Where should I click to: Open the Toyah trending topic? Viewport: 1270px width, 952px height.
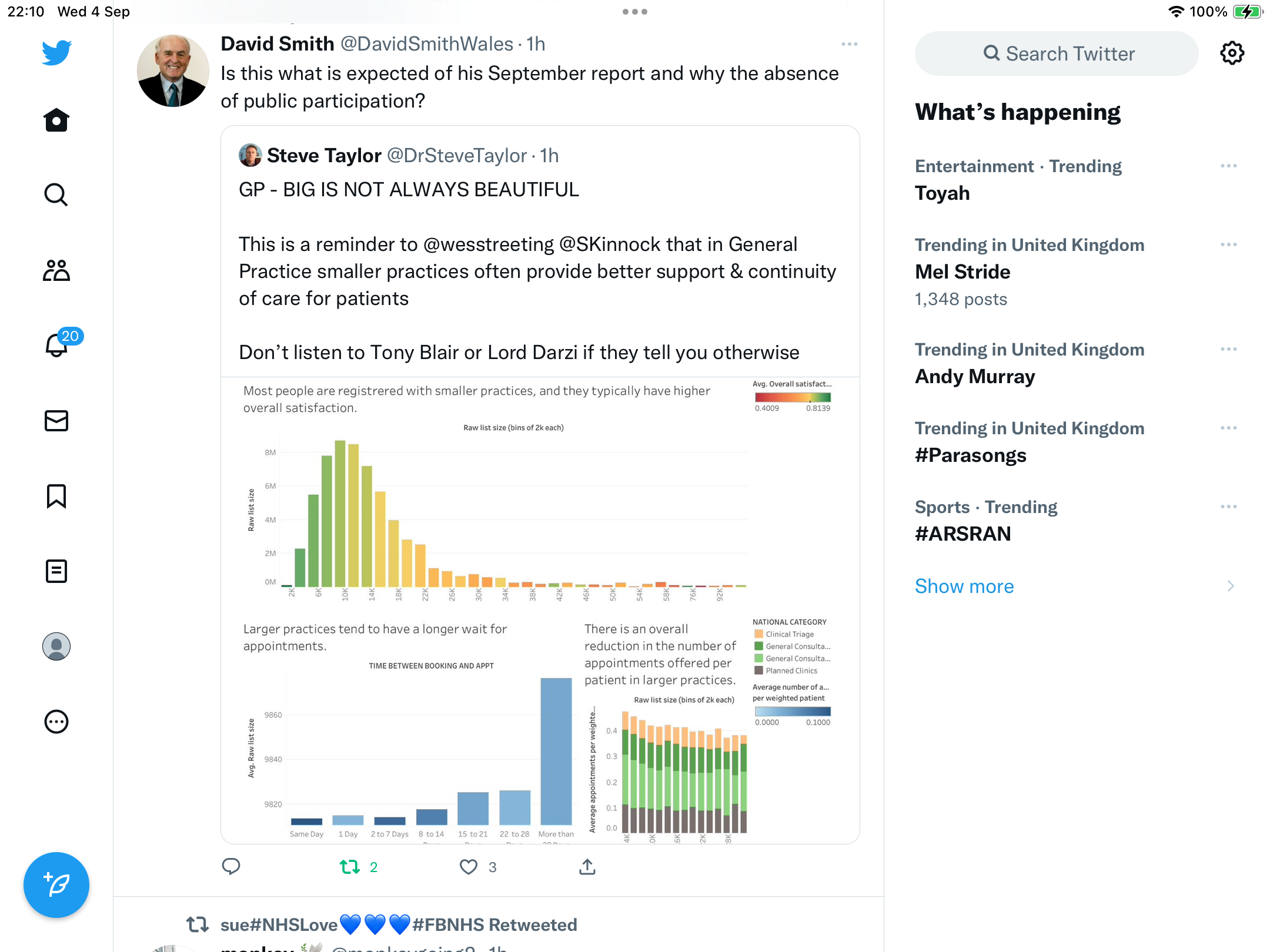[x=942, y=193]
